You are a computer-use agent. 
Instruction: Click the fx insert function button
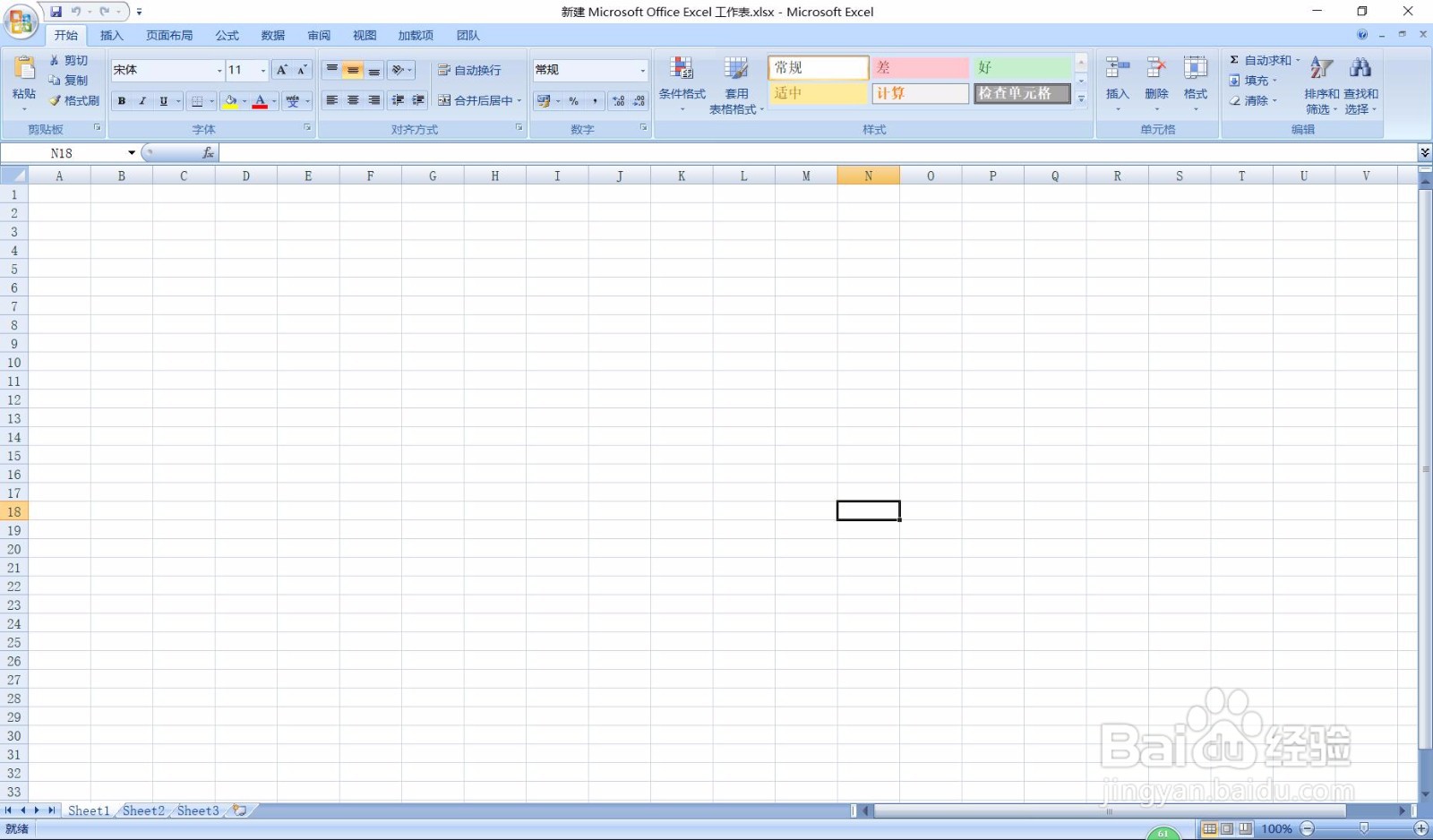click(208, 153)
